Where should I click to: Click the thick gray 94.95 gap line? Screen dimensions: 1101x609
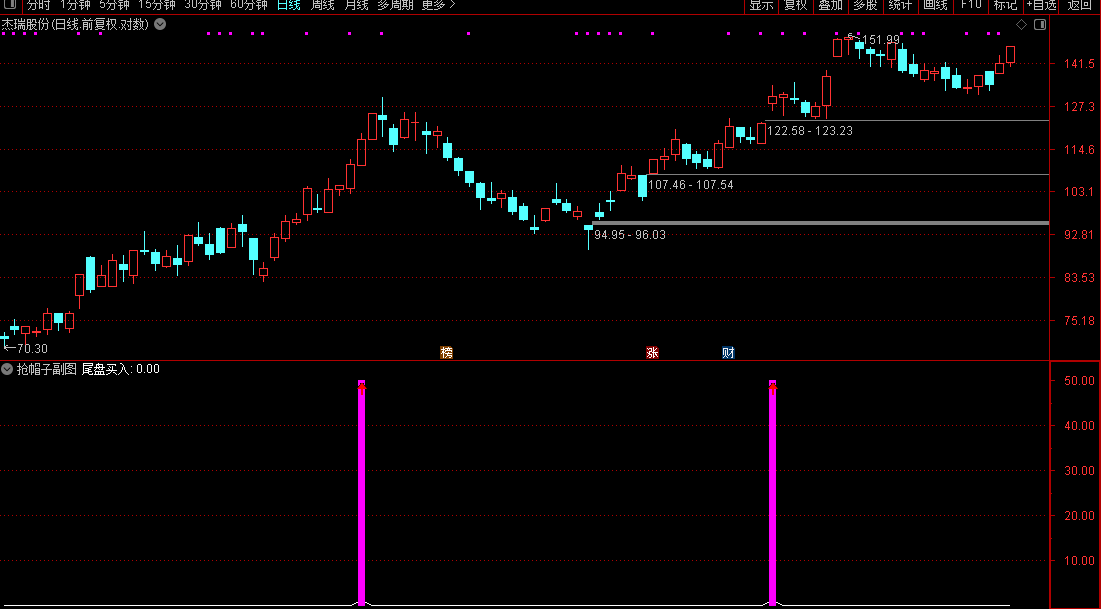[x=820, y=223]
